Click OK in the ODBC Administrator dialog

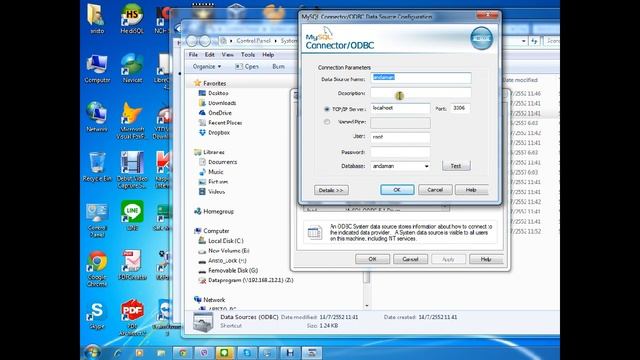pyautogui.click(x=372, y=259)
